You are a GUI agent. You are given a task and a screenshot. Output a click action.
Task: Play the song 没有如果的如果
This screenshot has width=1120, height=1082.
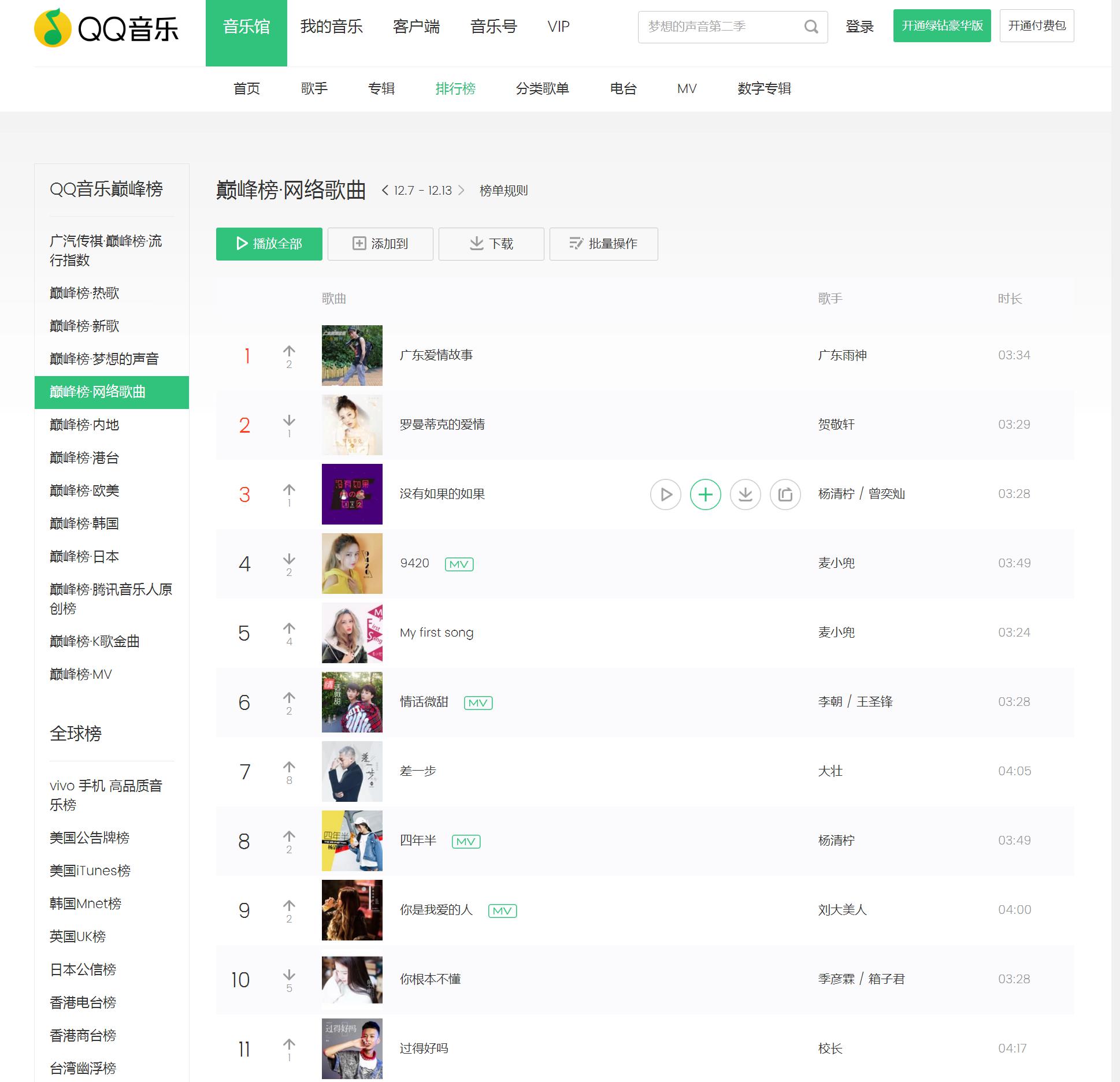click(x=666, y=494)
